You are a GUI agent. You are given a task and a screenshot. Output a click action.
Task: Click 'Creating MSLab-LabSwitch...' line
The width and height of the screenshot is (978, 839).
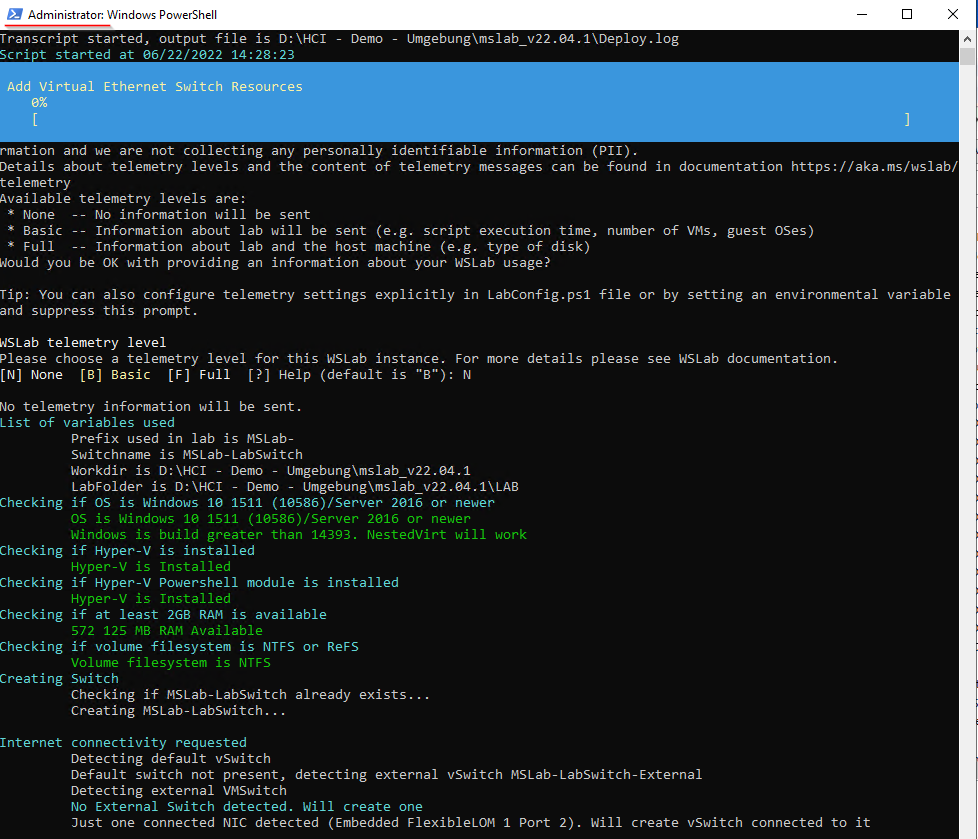click(178, 710)
